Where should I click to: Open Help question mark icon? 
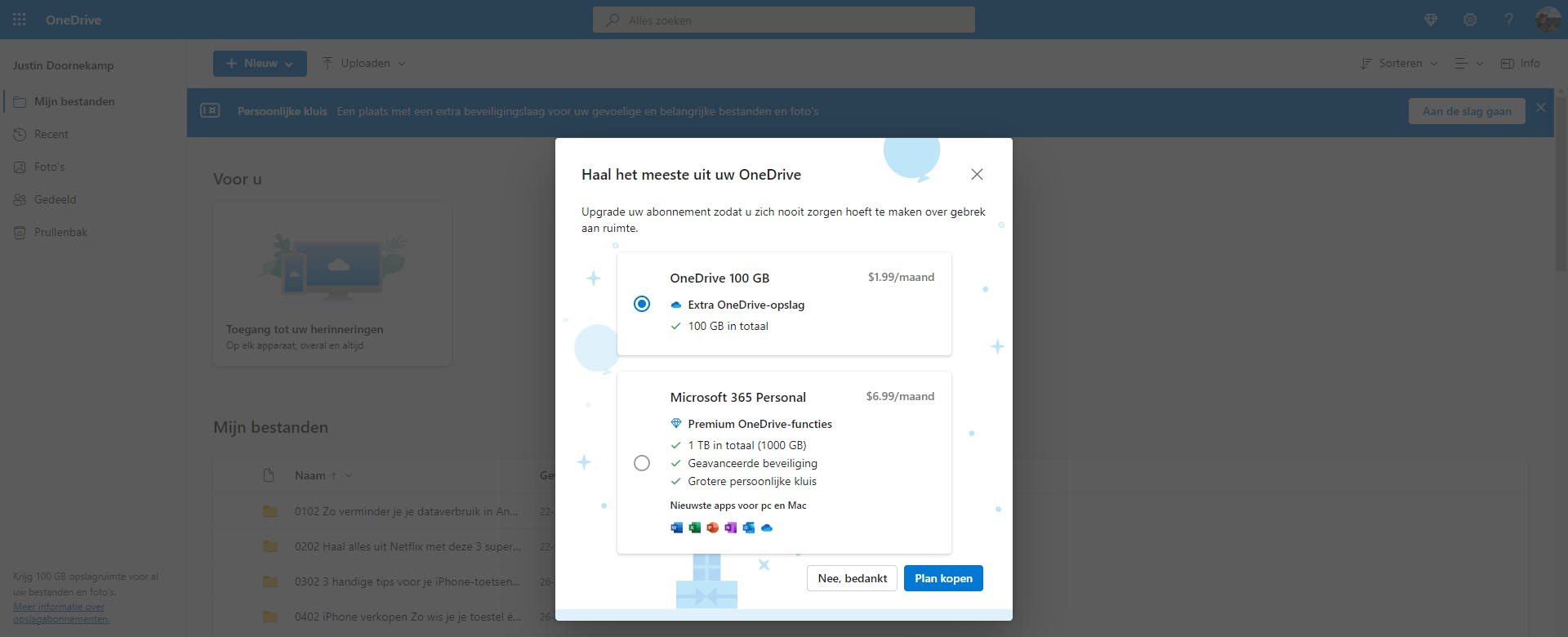point(1509,20)
